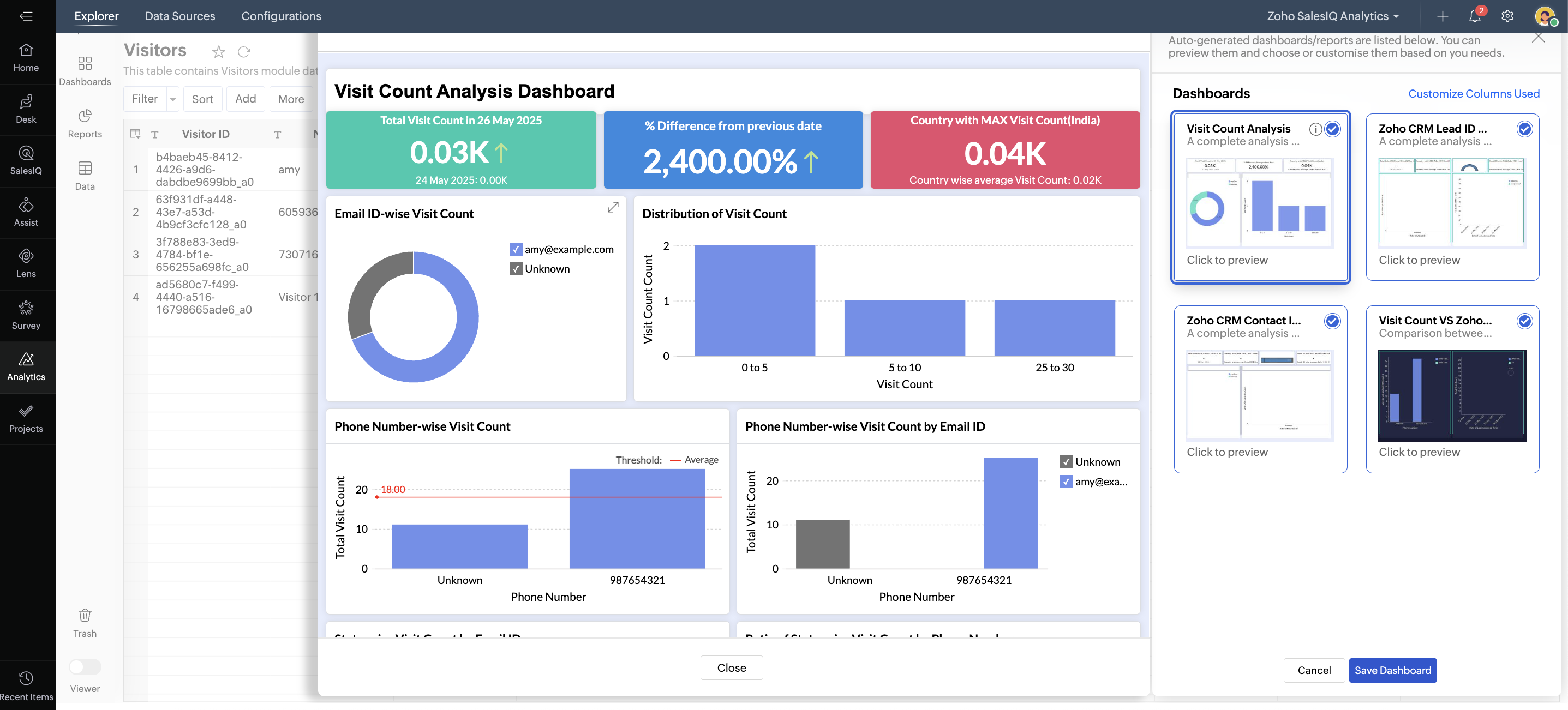The image size is (1568, 710).
Task: Uncheck amy@example.com in donut chart legend
Action: point(516,249)
